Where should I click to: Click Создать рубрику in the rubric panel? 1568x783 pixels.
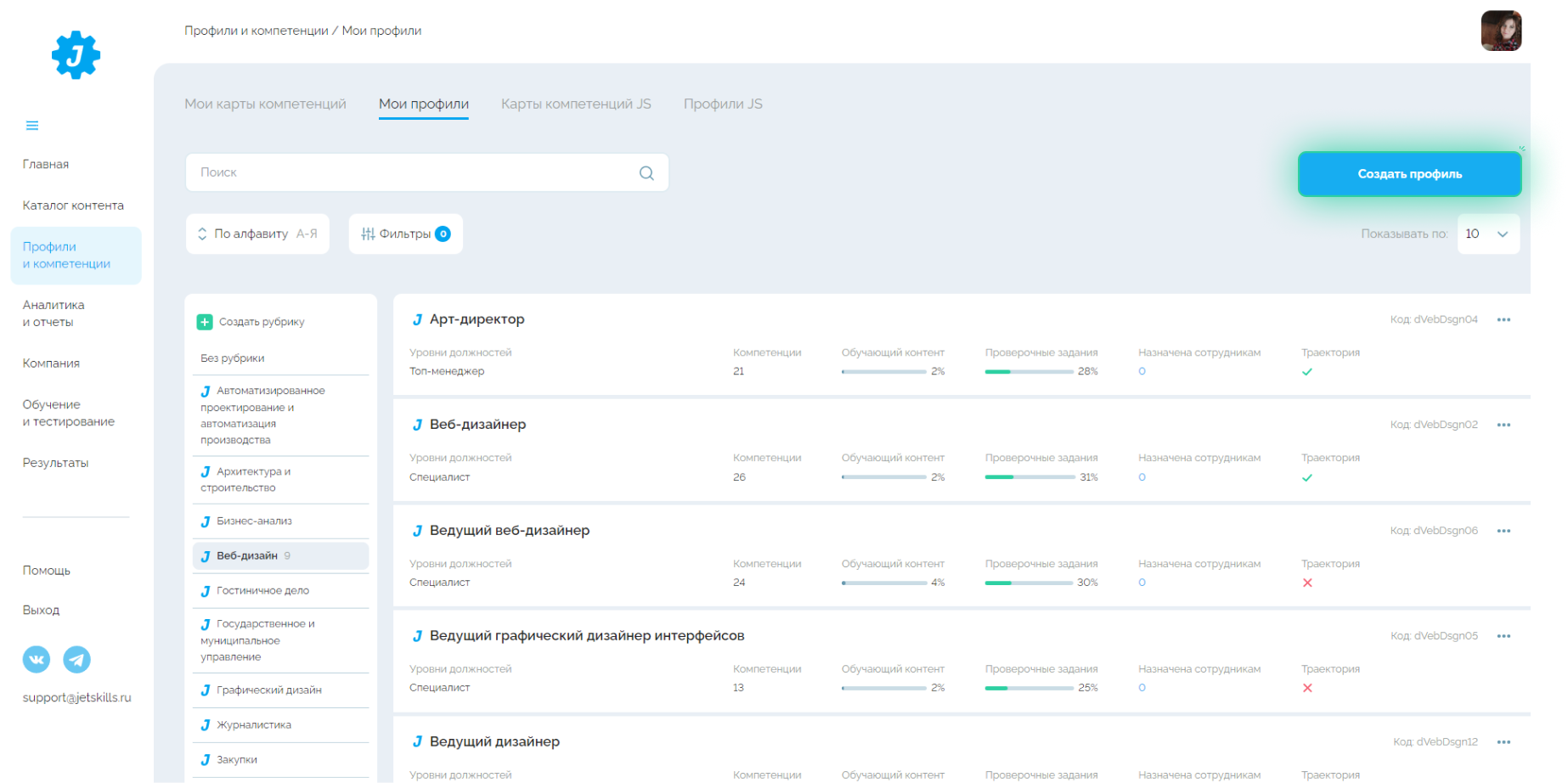tap(262, 322)
